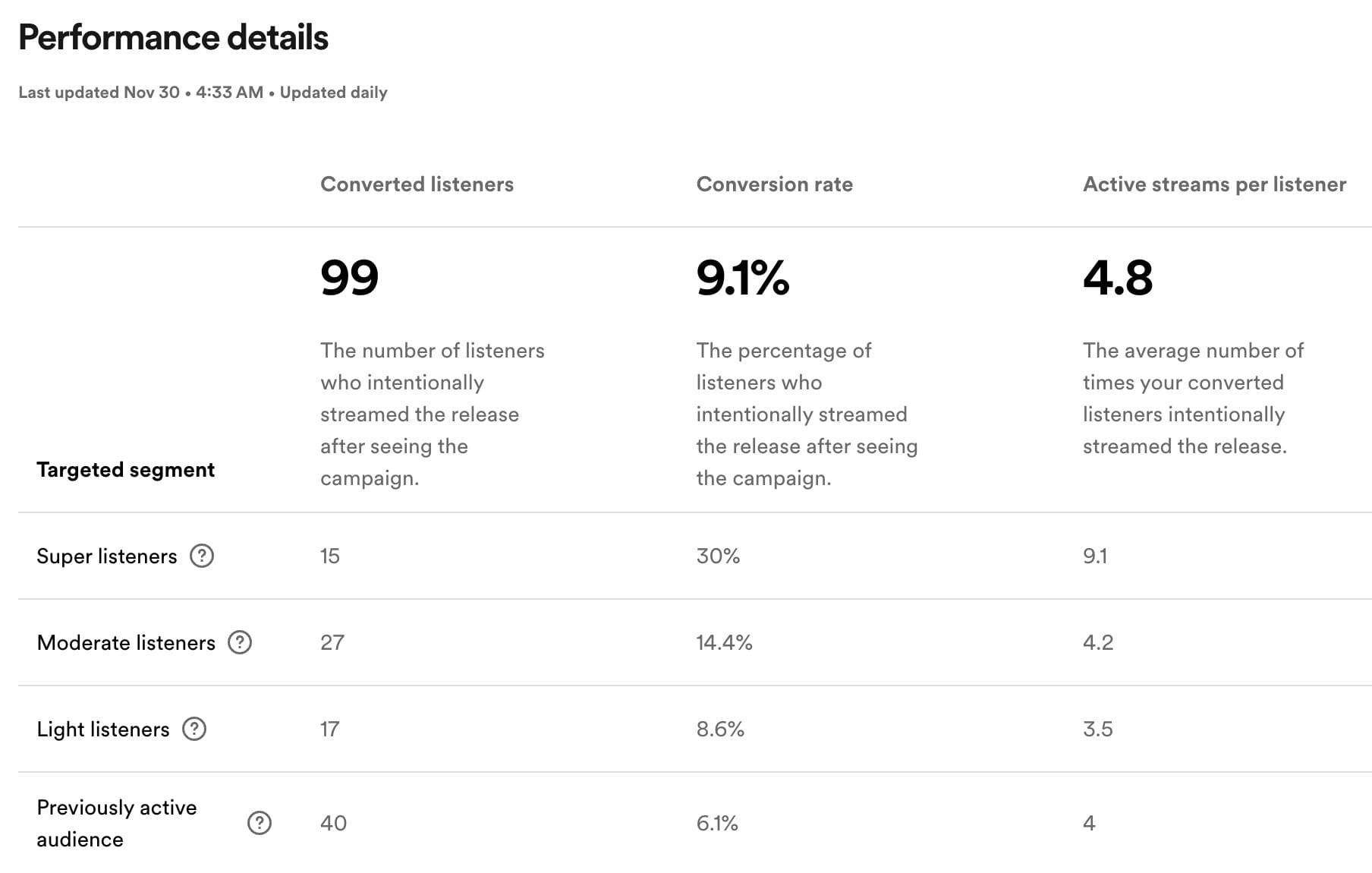Select the Super listeners row label
The image size is (1372, 873).
coord(106,556)
